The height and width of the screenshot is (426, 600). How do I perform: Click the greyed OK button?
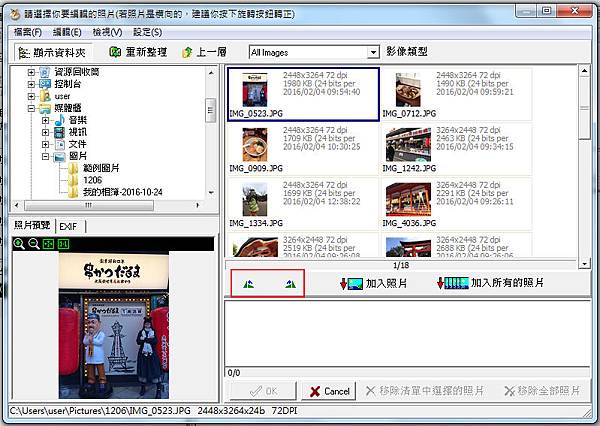point(263,391)
